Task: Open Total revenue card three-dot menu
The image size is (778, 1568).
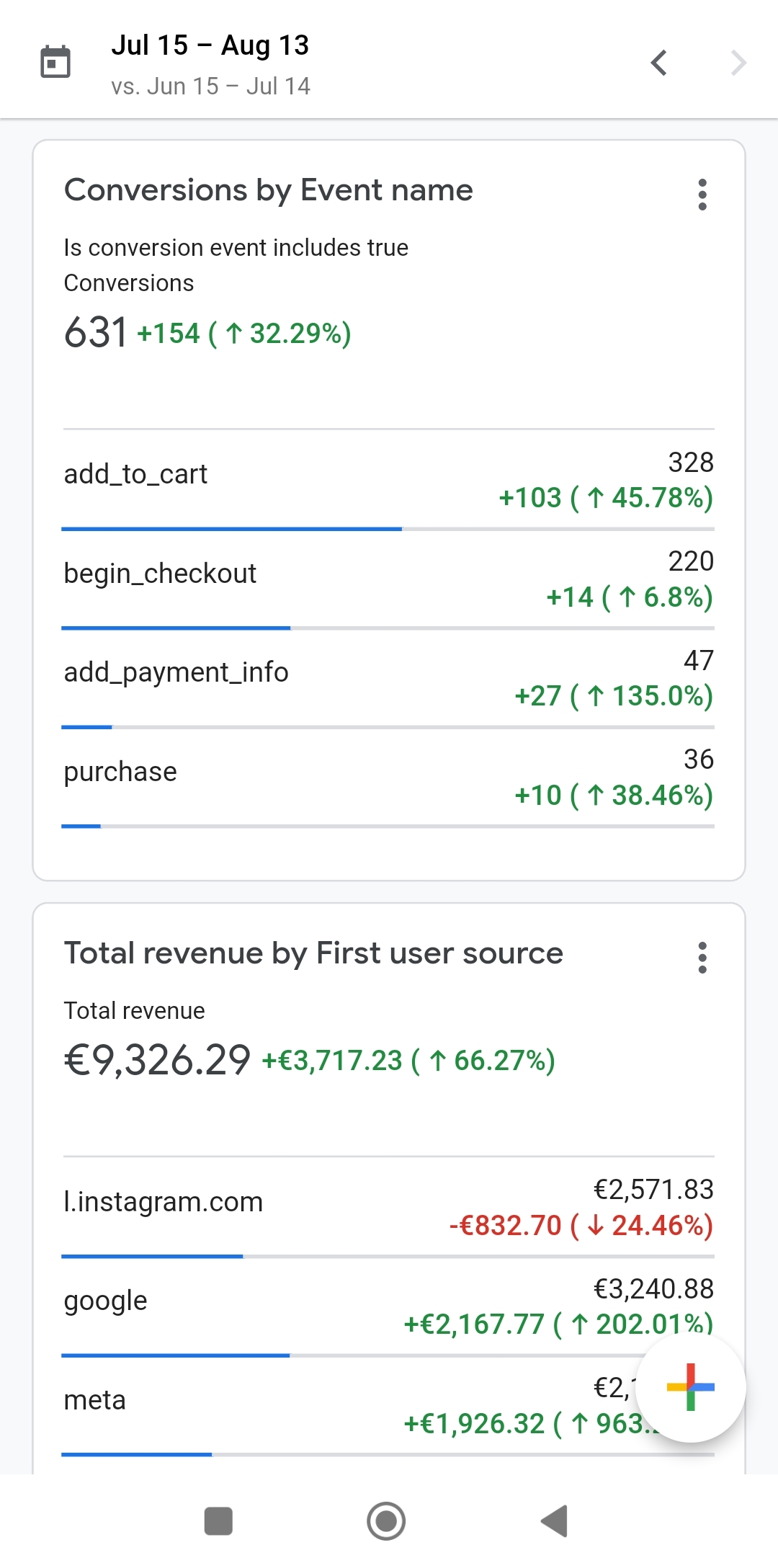Action: pyautogui.click(x=702, y=958)
